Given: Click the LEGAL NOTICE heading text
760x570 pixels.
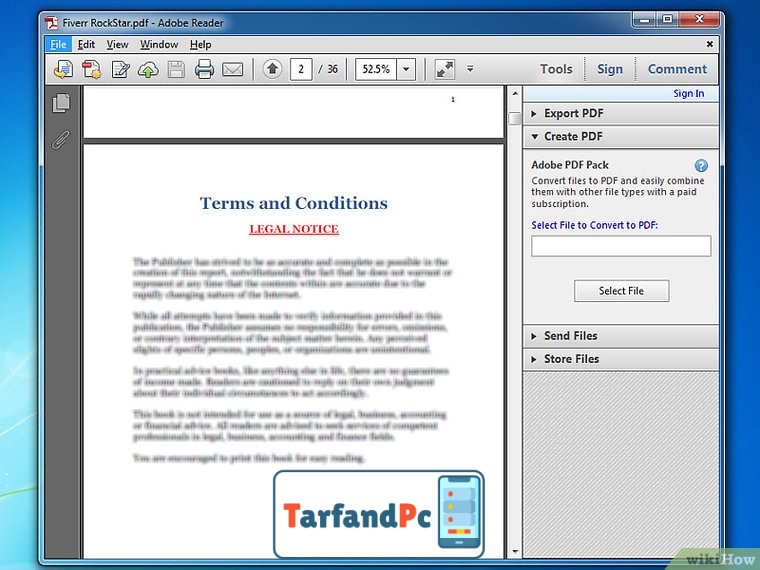Looking at the screenshot, I should point(294,229).
